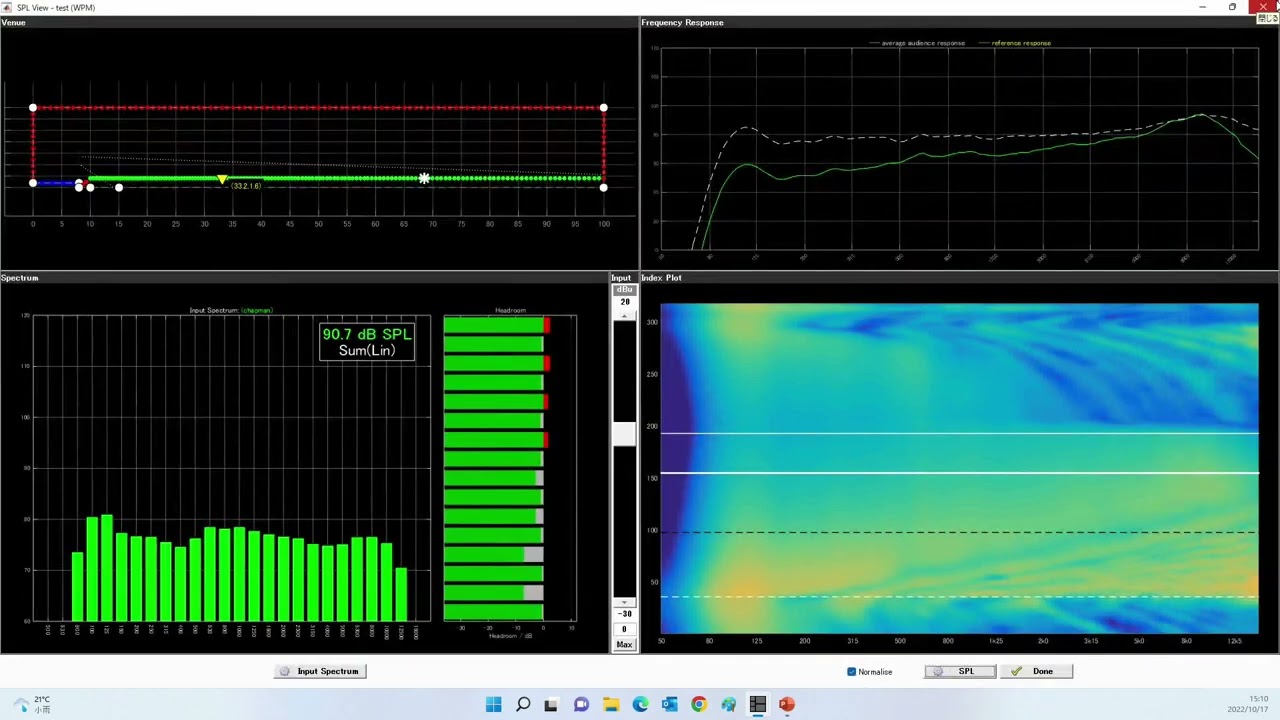Open the globe app icon on the taskbar
The image size is (1280, 720).
tap(728, 704)
